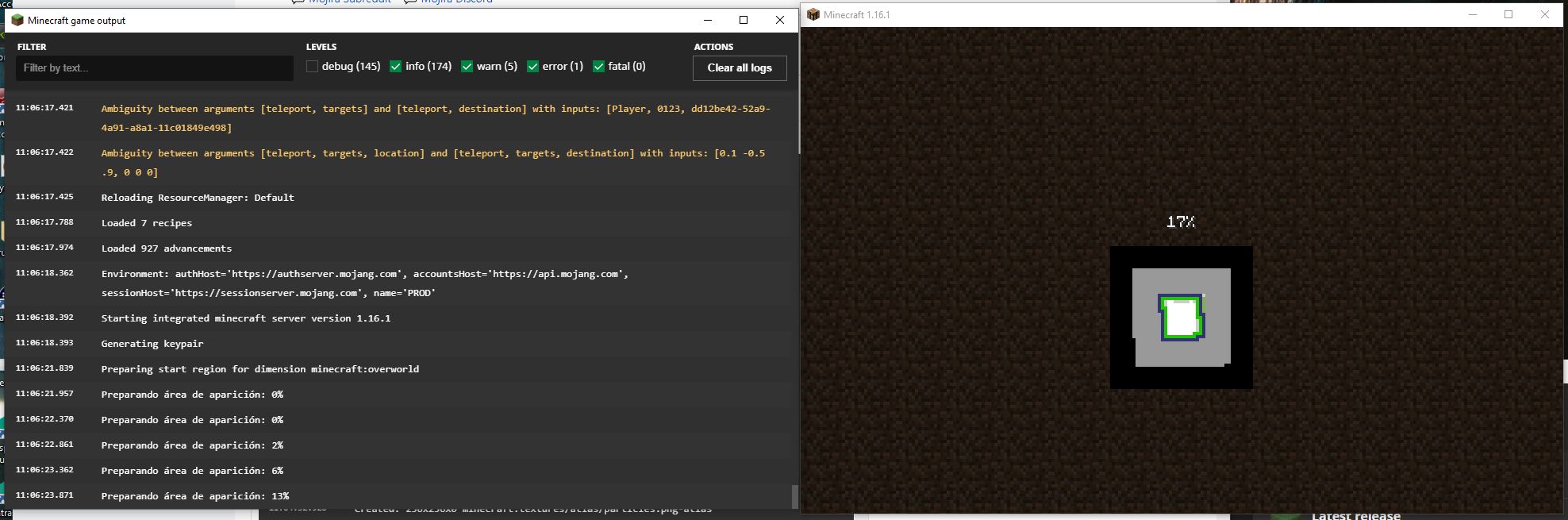The width and height of the screenshot is (1568, 520).
Task: Click the 17% loading progress text
Action: [x=1181, y=221]
